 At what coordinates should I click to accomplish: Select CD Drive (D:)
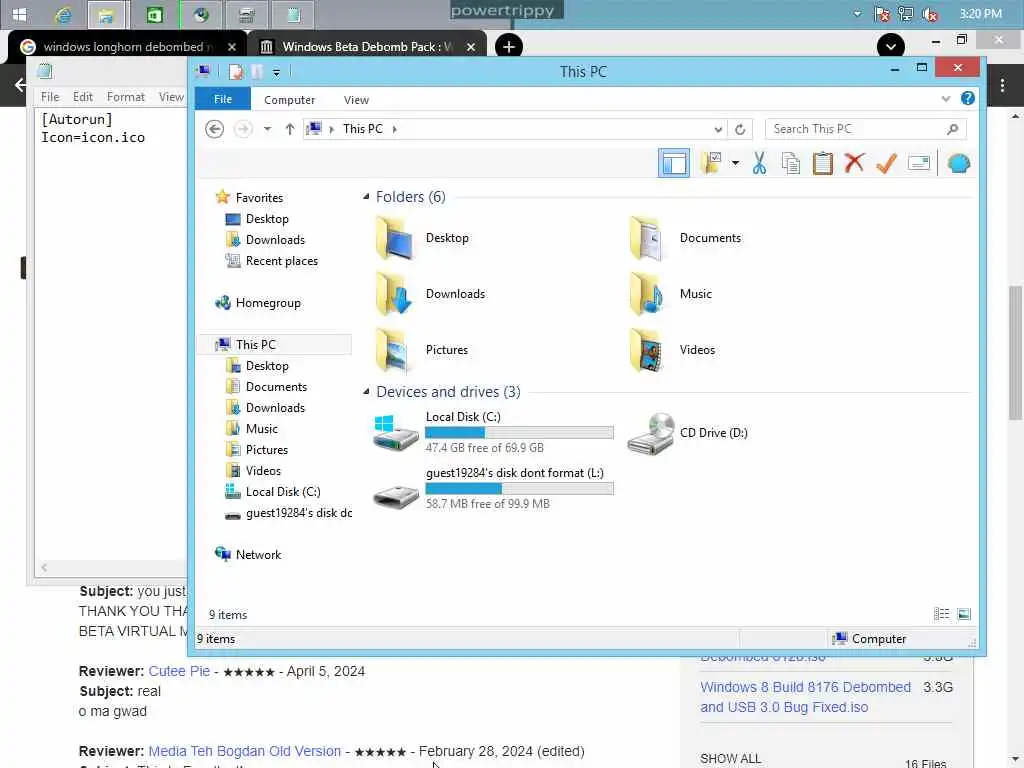click(687, 432)
